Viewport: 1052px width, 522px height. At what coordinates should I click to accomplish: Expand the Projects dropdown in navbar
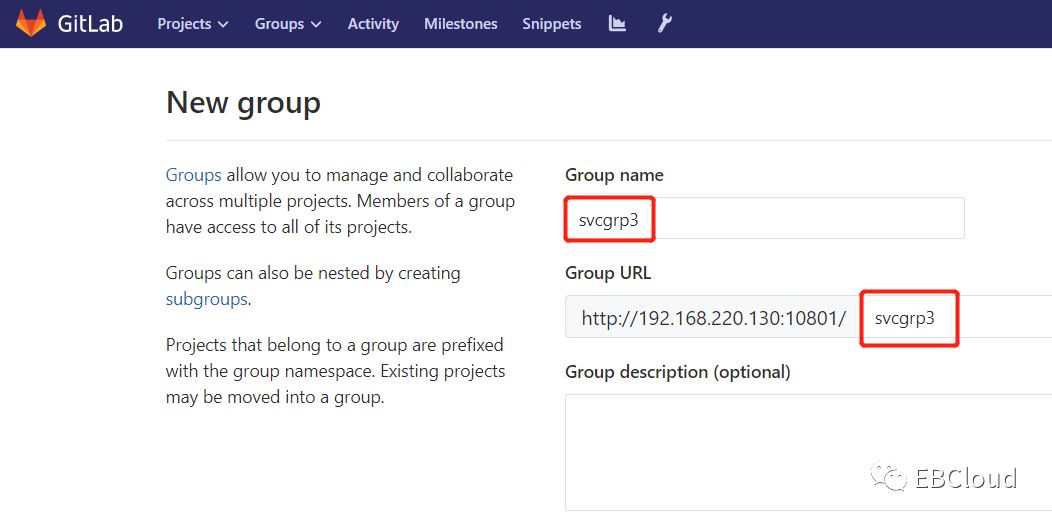pos(192,24)
